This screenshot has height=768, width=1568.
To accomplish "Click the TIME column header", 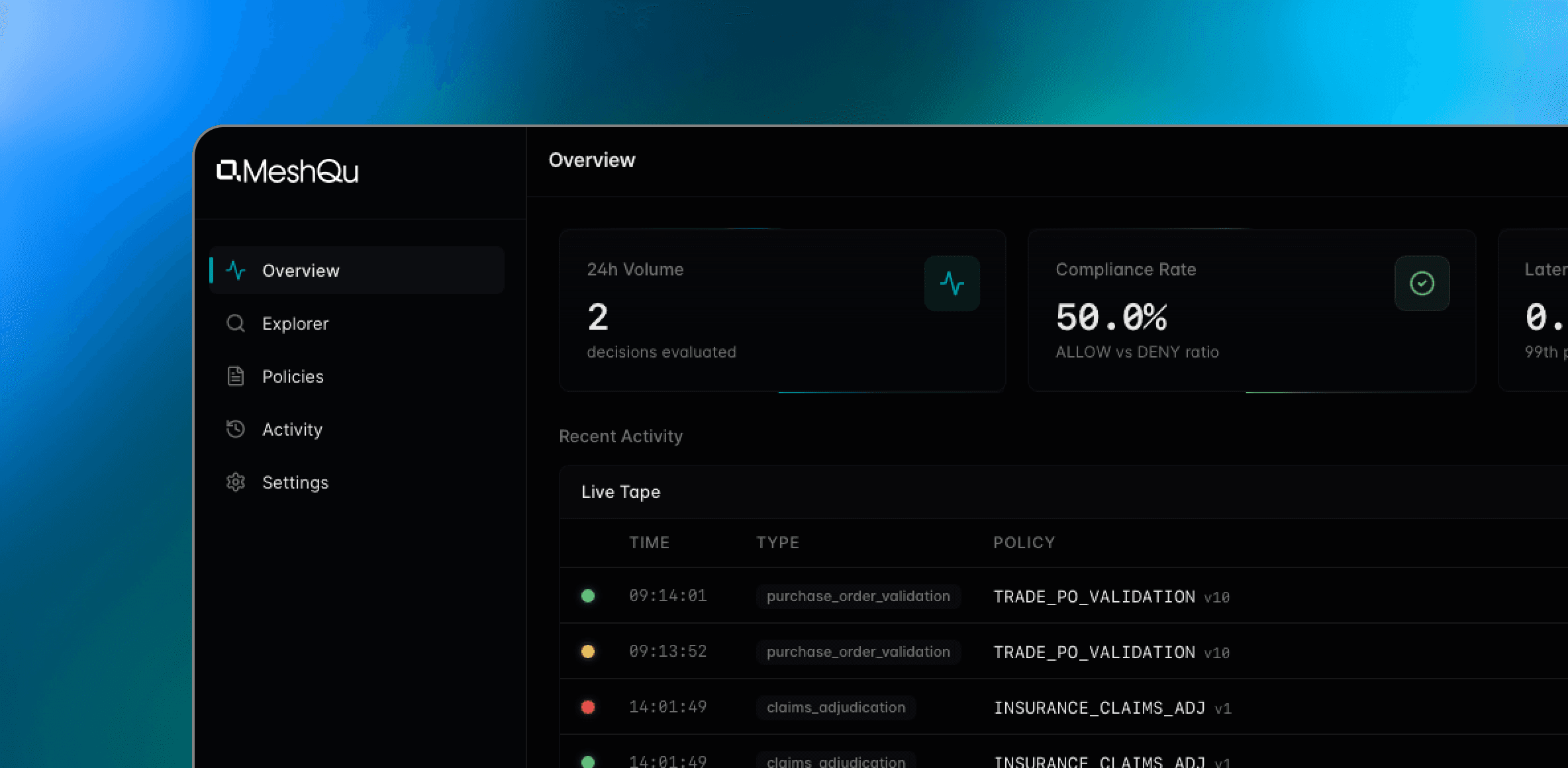I will coord(649,543).
